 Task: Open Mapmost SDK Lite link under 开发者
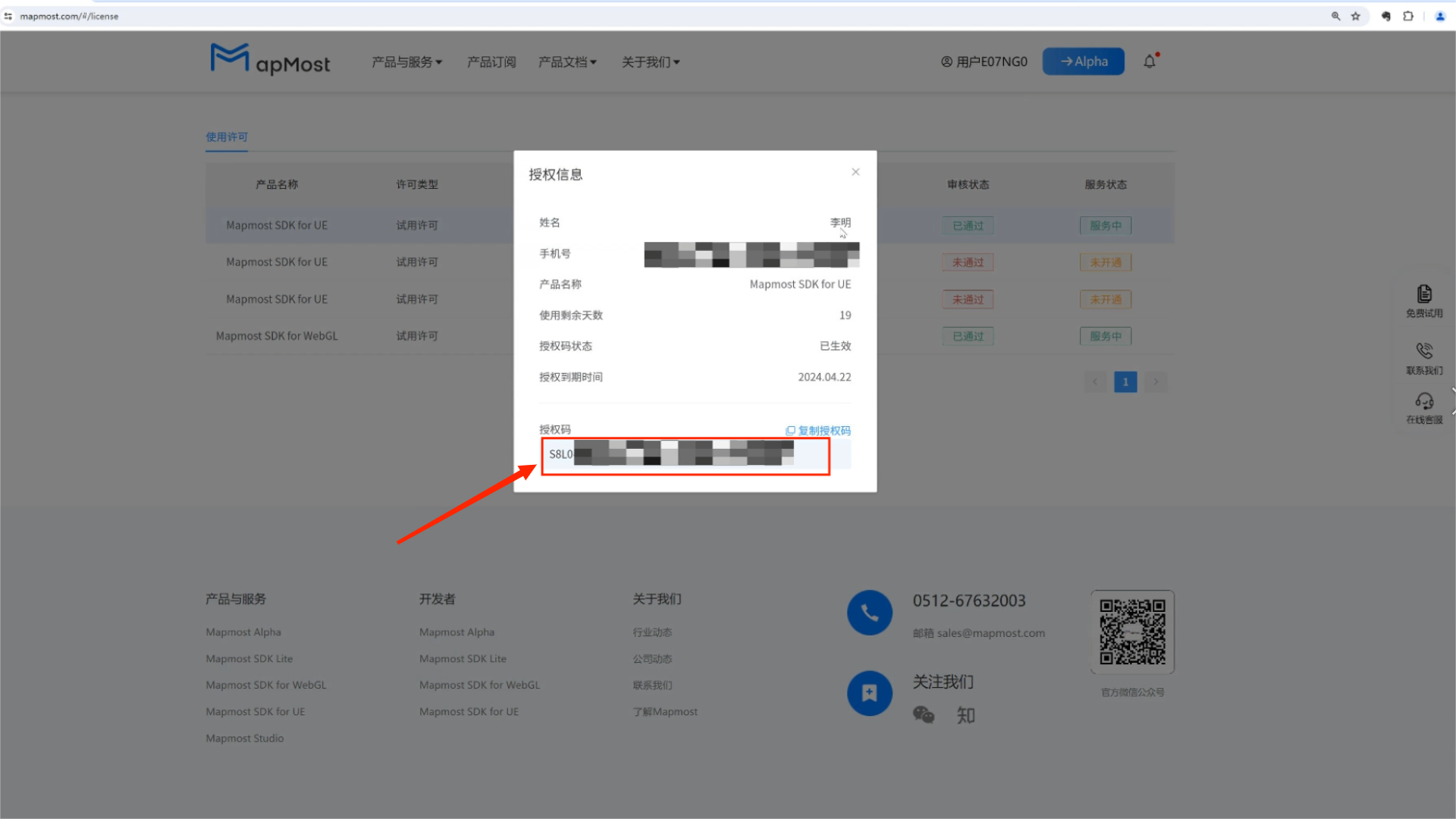[x=463, y=659]
